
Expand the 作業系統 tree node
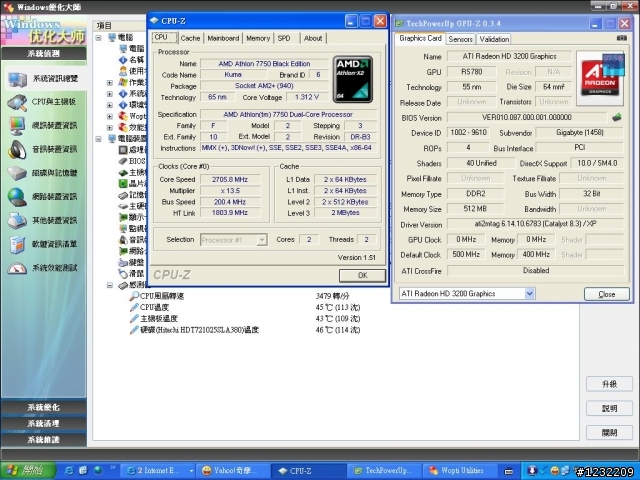coord(109,82)
